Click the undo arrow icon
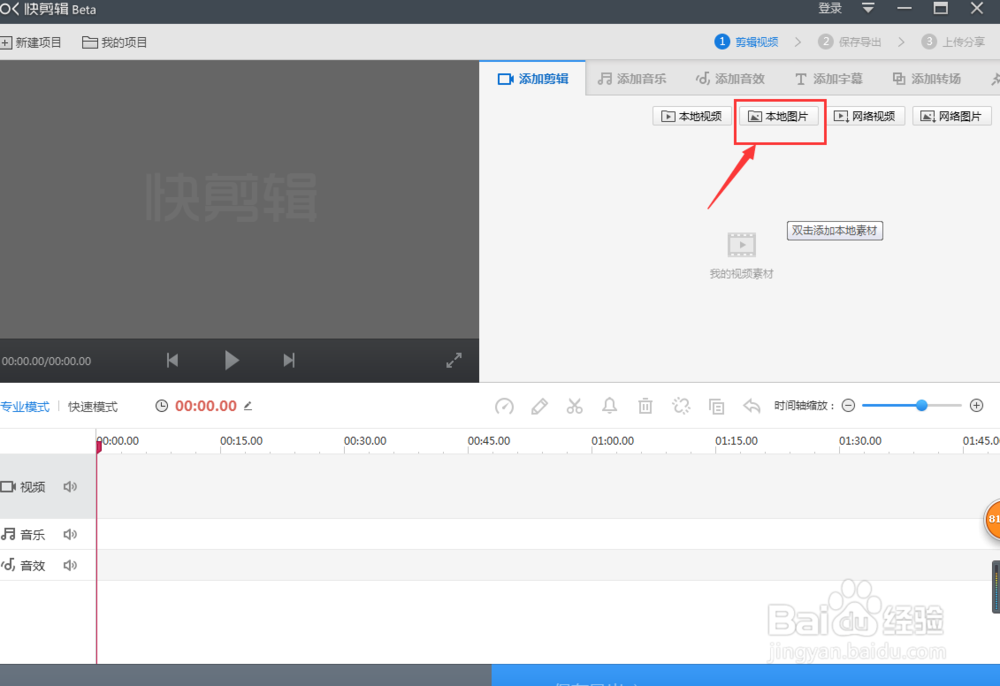The image size is (1000, 686). [x=752, y=405]
